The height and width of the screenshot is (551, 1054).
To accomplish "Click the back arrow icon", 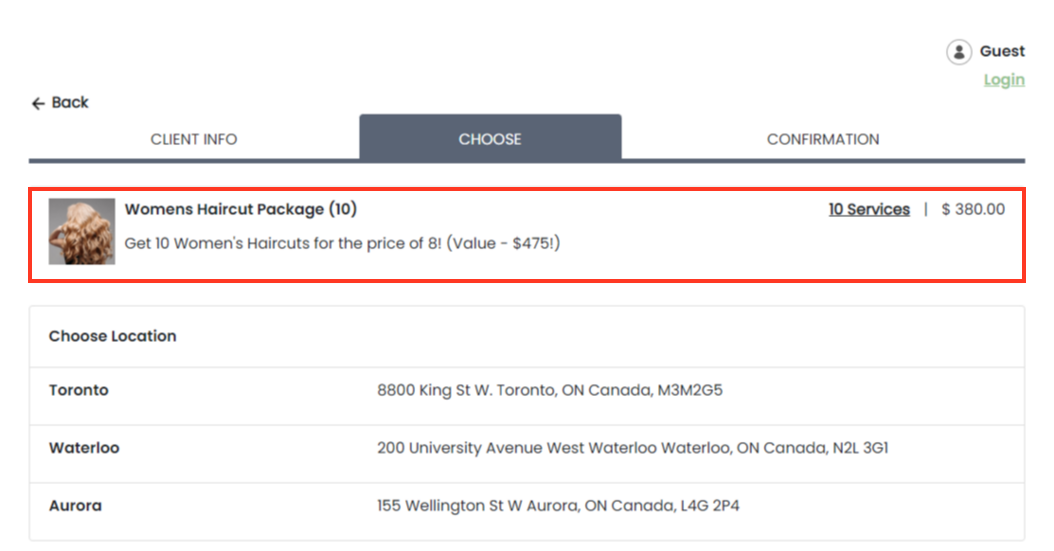I will pos(38,103).
